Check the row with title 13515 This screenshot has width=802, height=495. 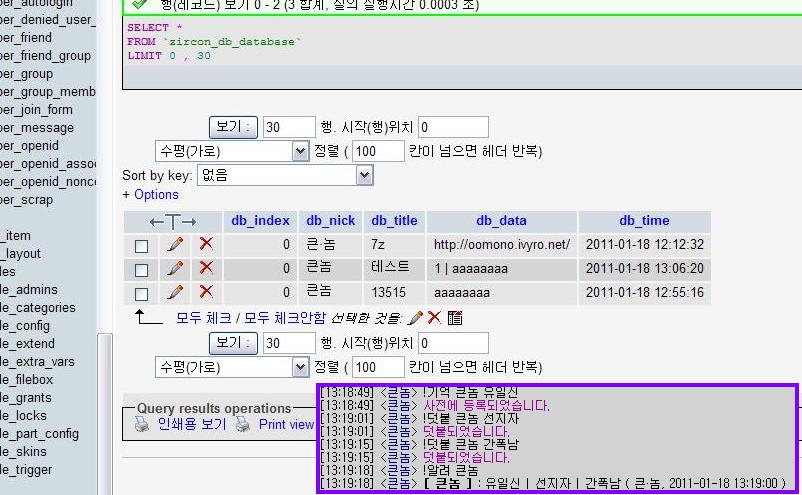(x=142, y=294)
